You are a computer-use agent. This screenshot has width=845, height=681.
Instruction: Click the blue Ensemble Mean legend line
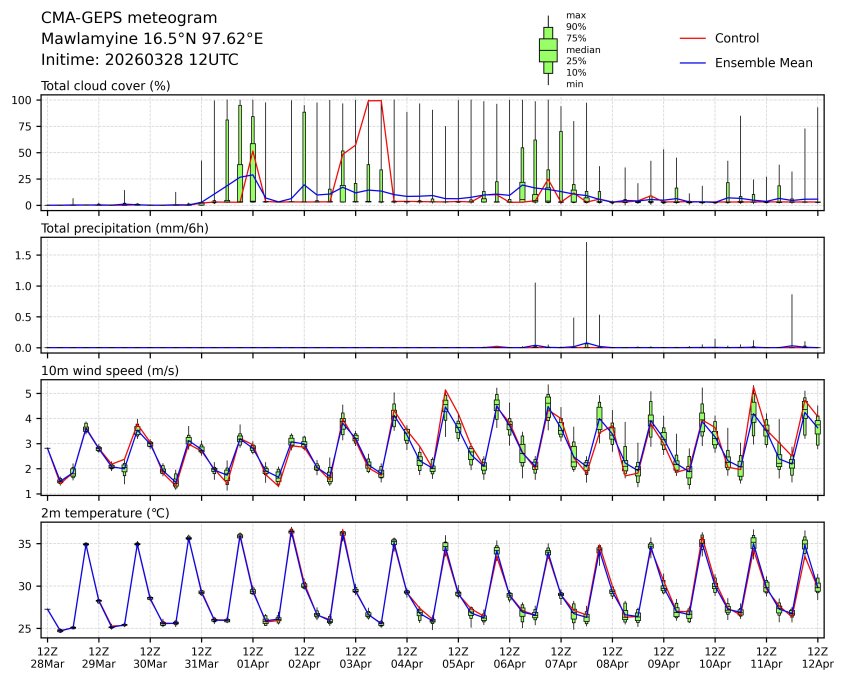[x=693, y=62]
